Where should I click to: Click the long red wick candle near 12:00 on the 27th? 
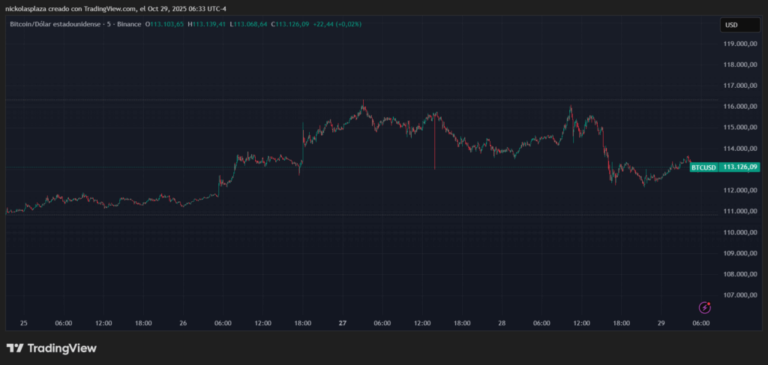434,142
